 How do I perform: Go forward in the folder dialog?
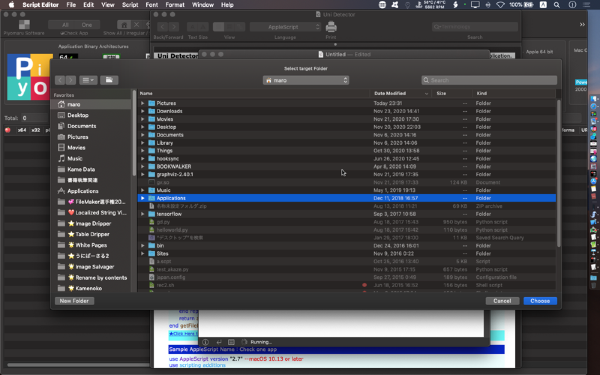(x=71, y=80)
